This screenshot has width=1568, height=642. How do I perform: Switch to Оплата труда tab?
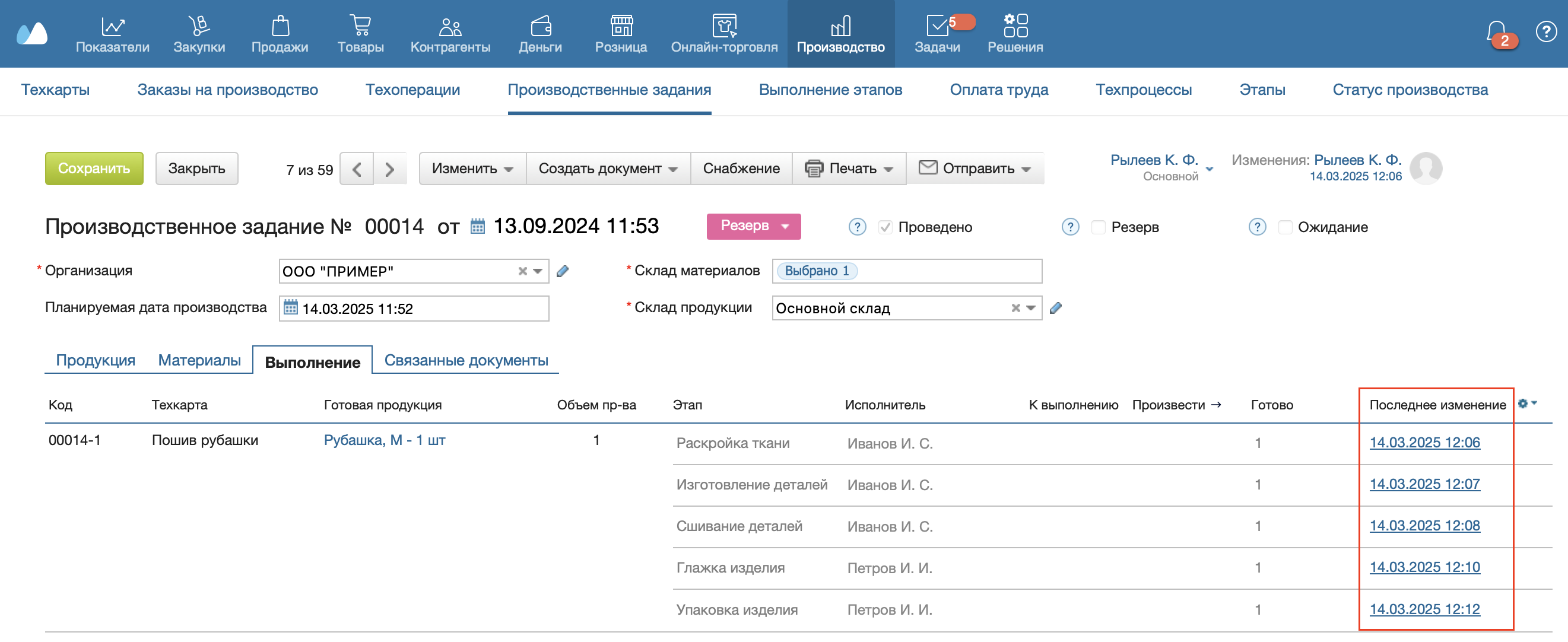coord(999,90)
